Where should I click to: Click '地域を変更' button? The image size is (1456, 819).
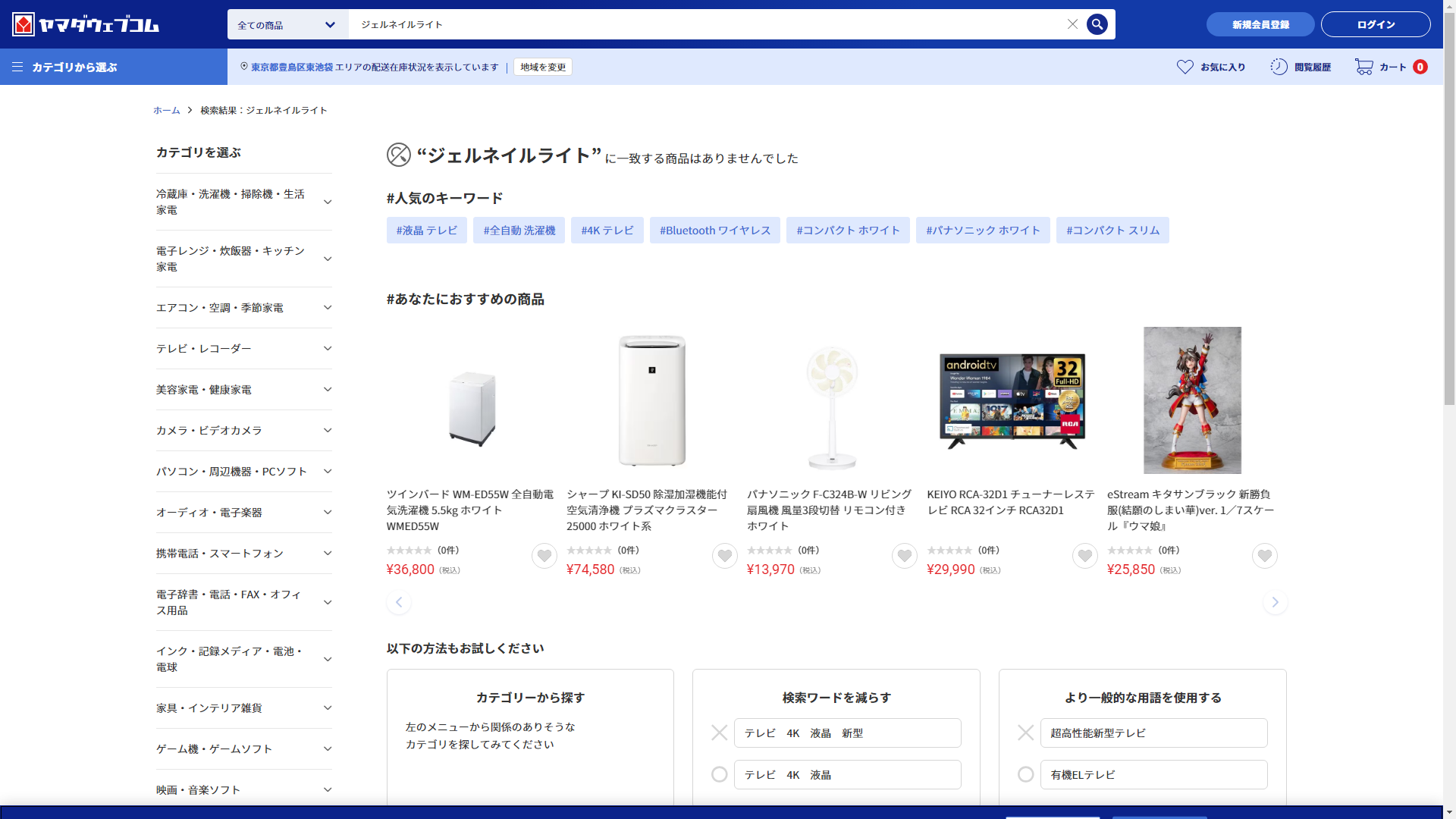542,67
